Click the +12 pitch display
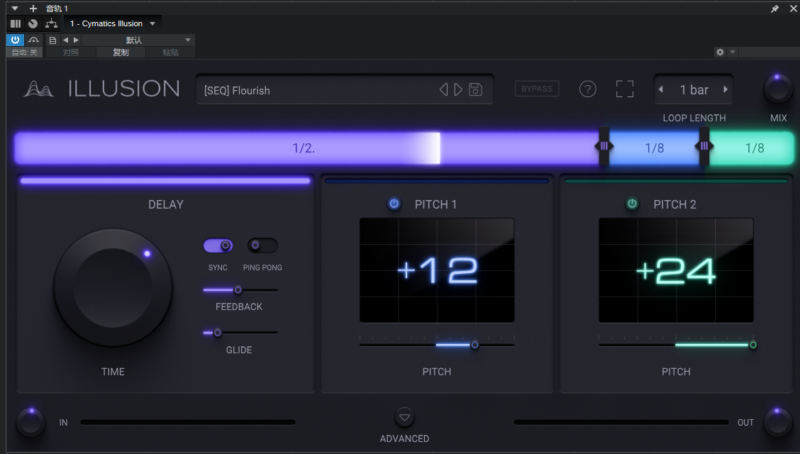 (437, 270)
